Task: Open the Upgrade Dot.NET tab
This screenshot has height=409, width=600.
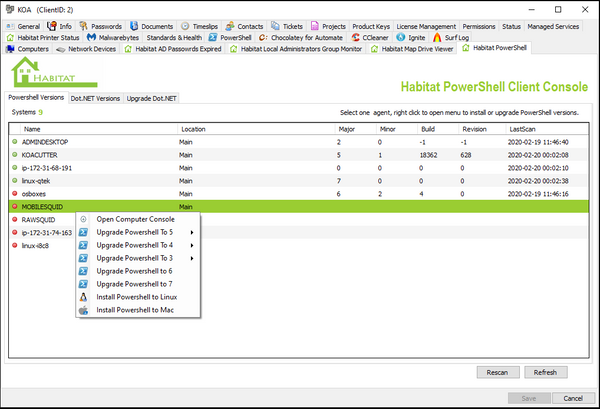Action: click(151, 98)
